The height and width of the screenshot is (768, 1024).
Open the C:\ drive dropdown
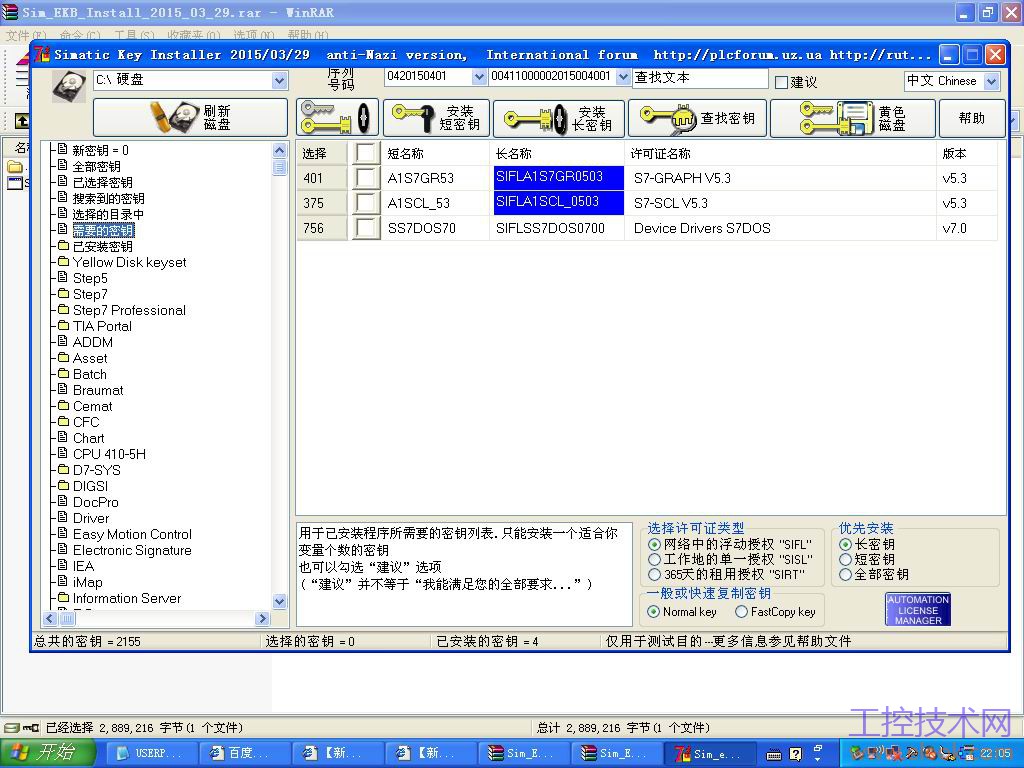point(280,80)
